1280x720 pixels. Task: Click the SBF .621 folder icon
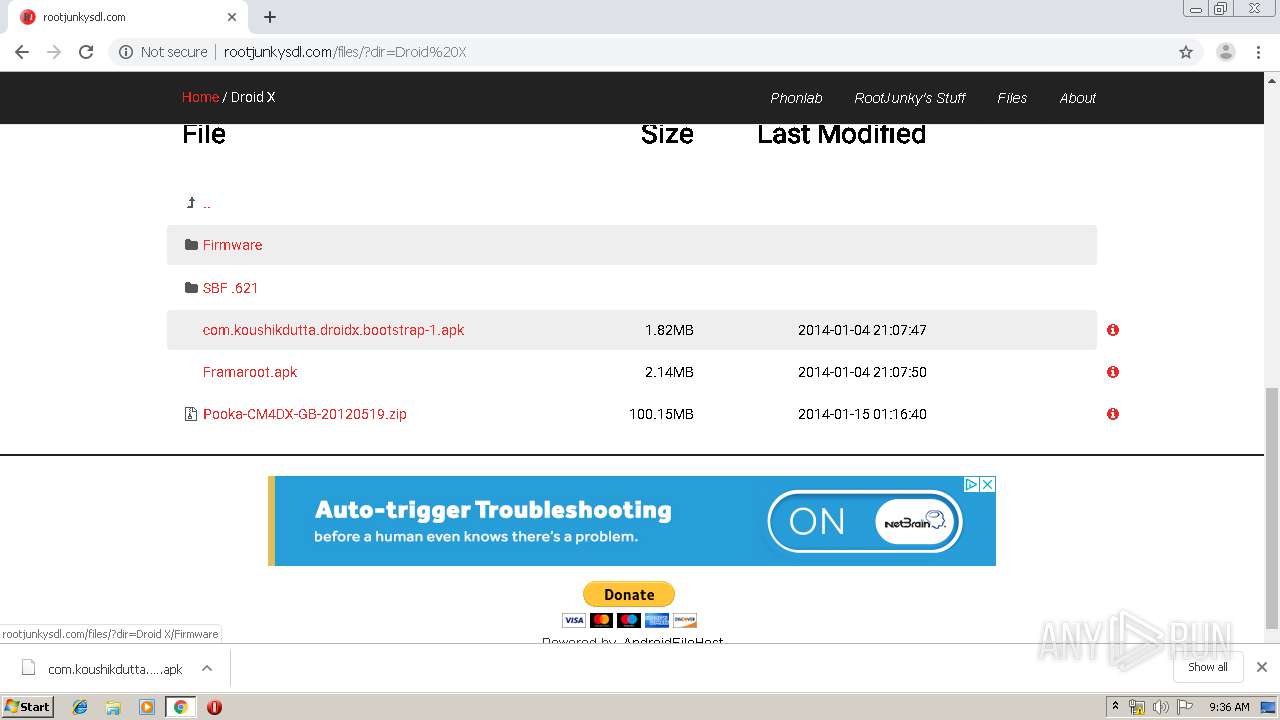191,288
